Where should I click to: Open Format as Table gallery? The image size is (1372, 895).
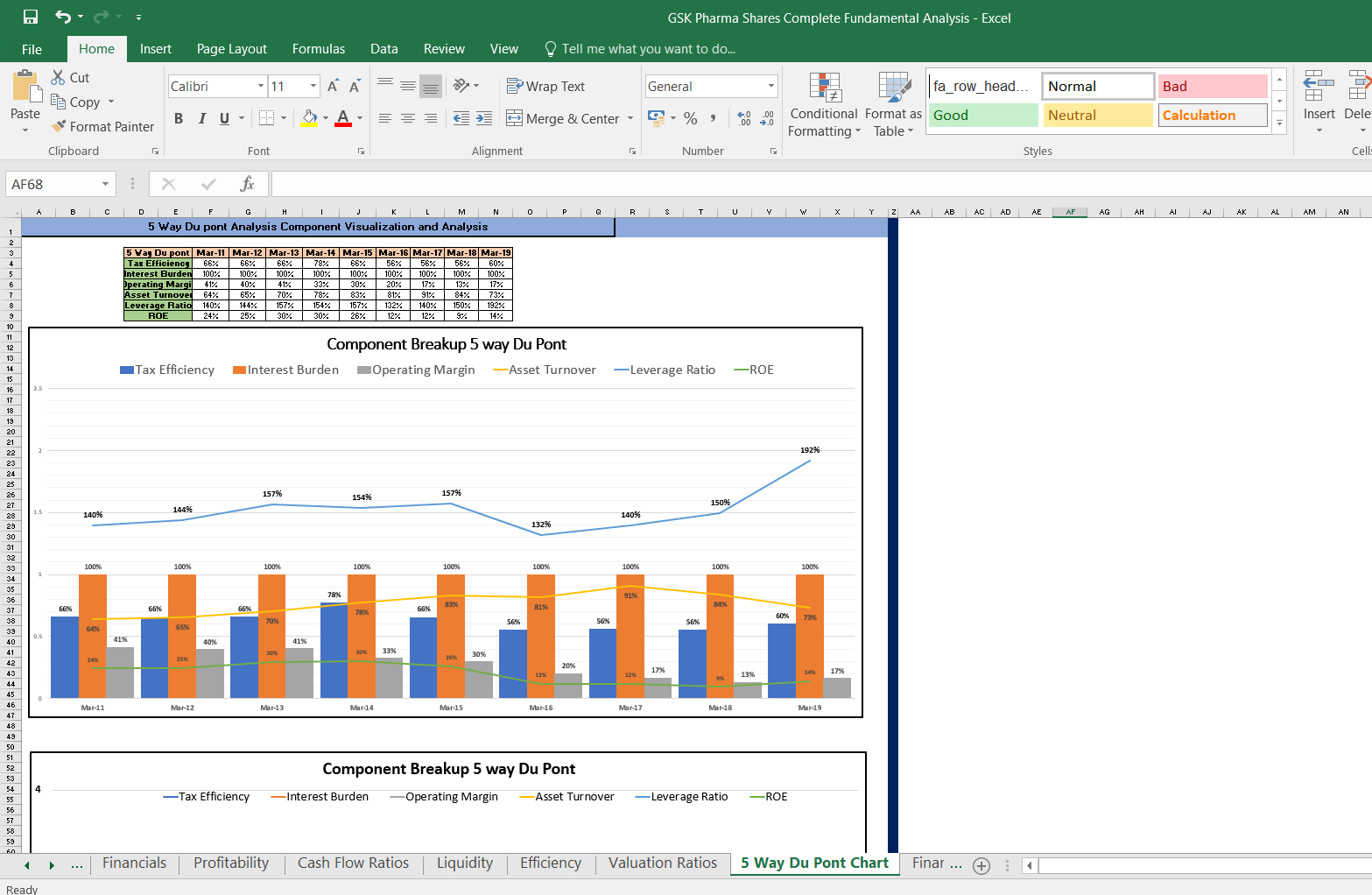[x=893, y=105]
